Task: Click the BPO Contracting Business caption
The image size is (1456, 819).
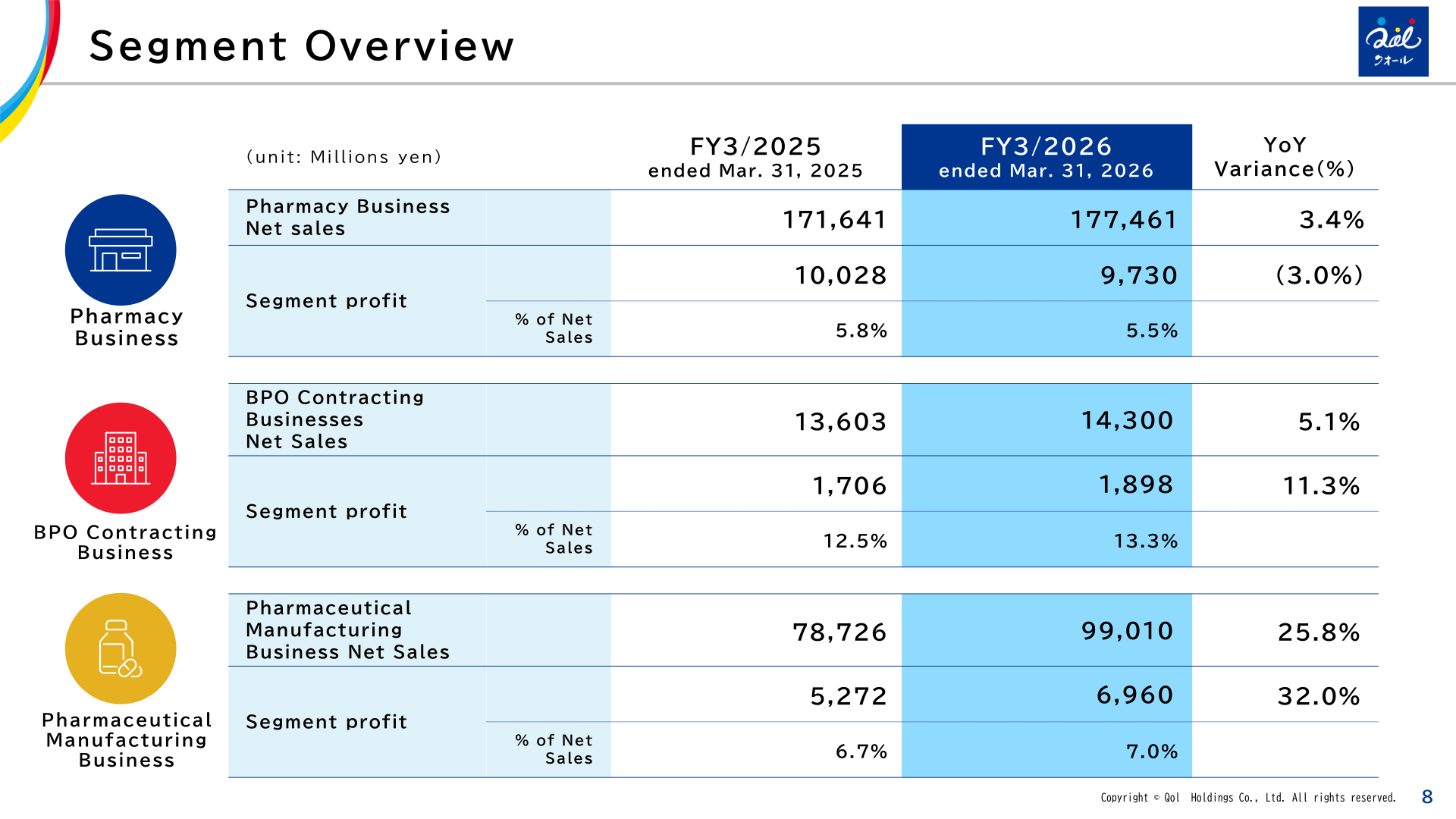Action: click(x=125, y=542)
